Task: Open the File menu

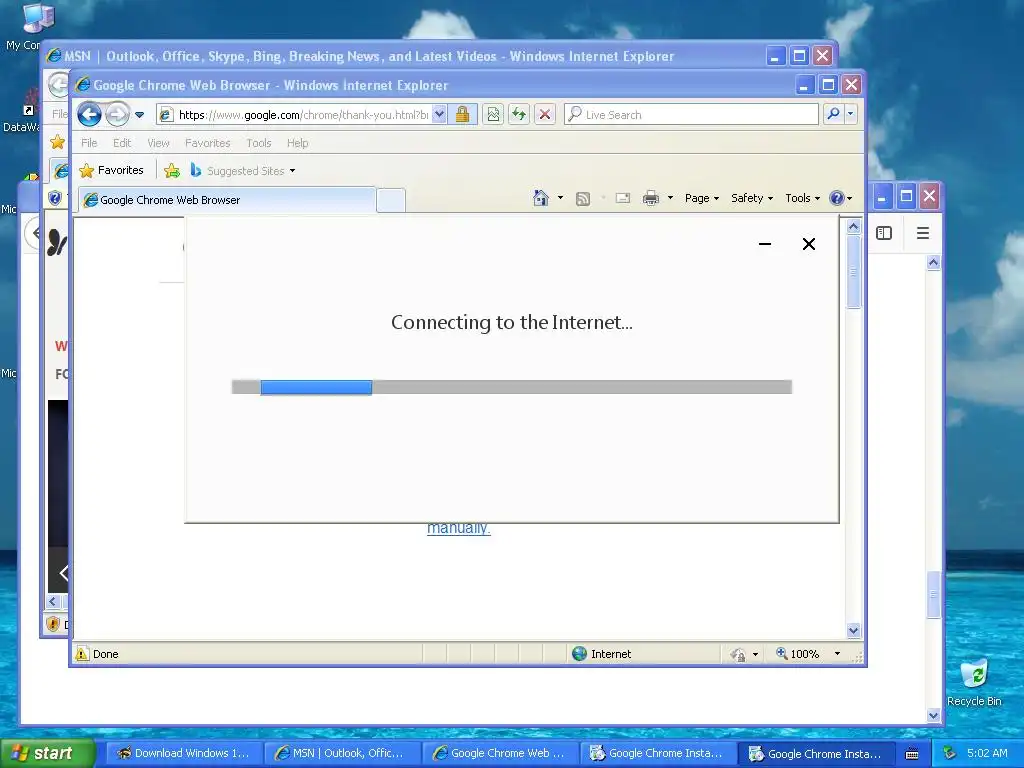Action: click(x=89, y=143)
